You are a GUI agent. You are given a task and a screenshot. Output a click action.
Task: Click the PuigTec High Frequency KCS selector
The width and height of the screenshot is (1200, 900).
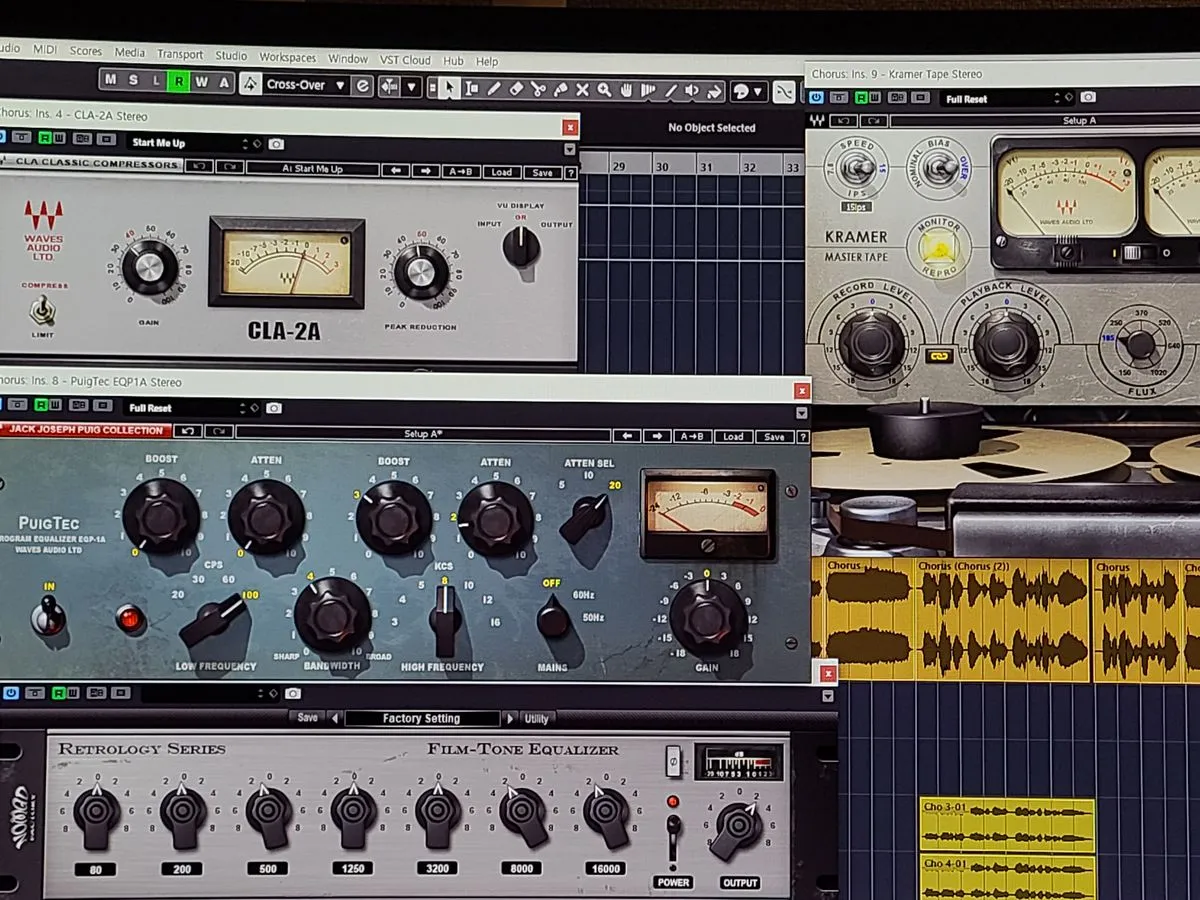[x=444, y=618]
